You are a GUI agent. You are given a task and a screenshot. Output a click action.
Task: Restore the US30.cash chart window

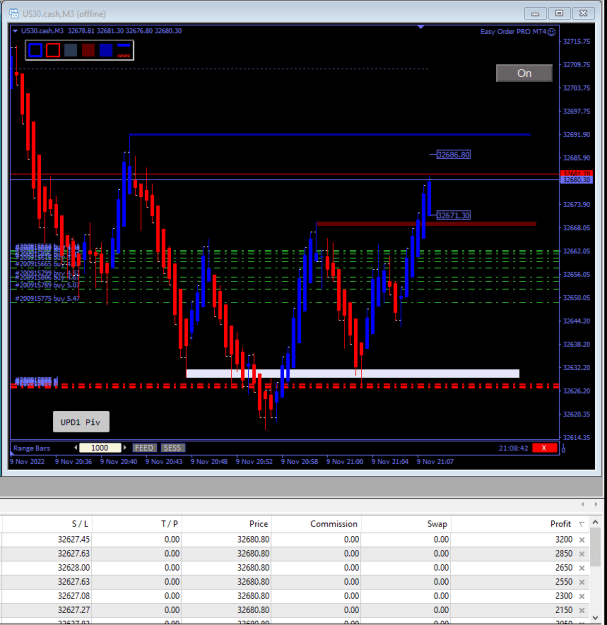click(559, 14)
